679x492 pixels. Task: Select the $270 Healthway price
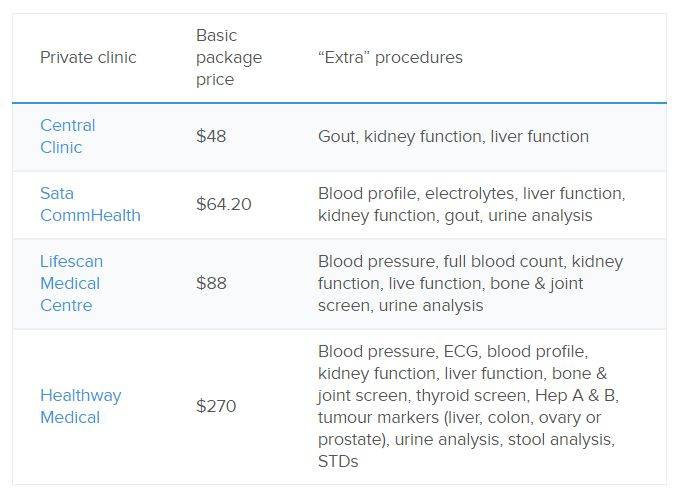216,406
